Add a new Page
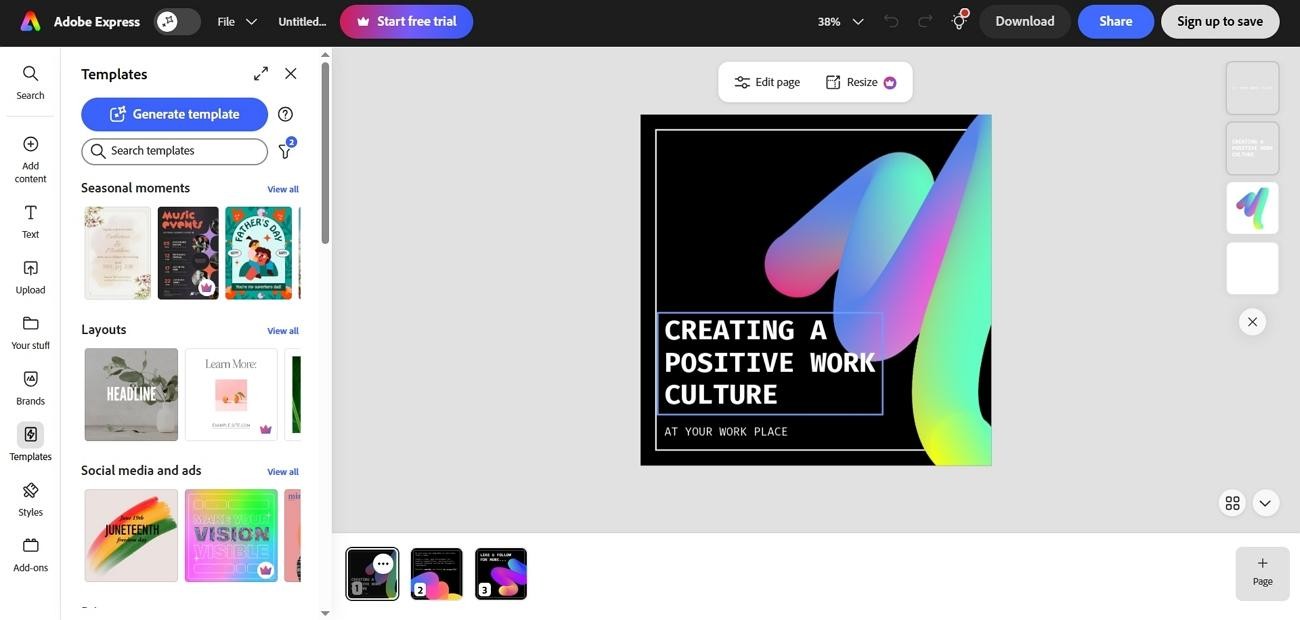This screenshot has width=1300, height=620. tap(1262, 573)
